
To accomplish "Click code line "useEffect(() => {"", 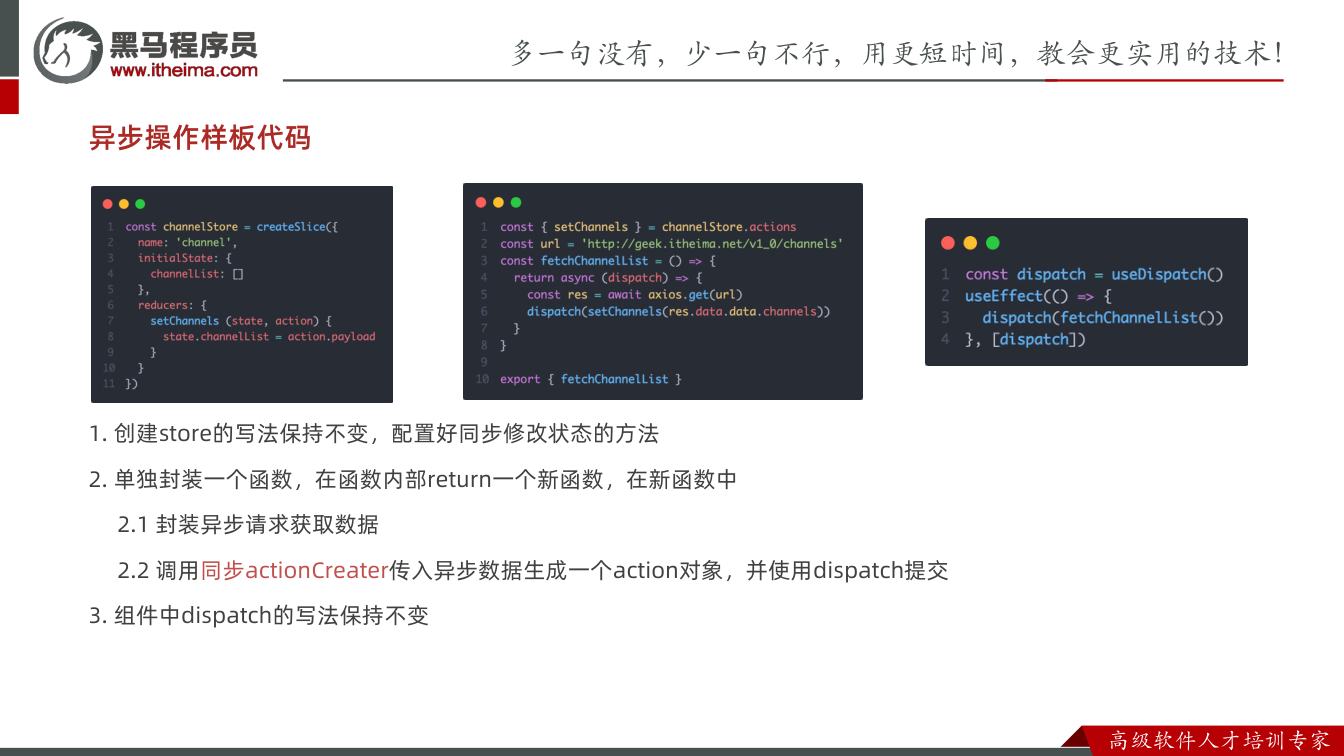I will (1038, 296).
